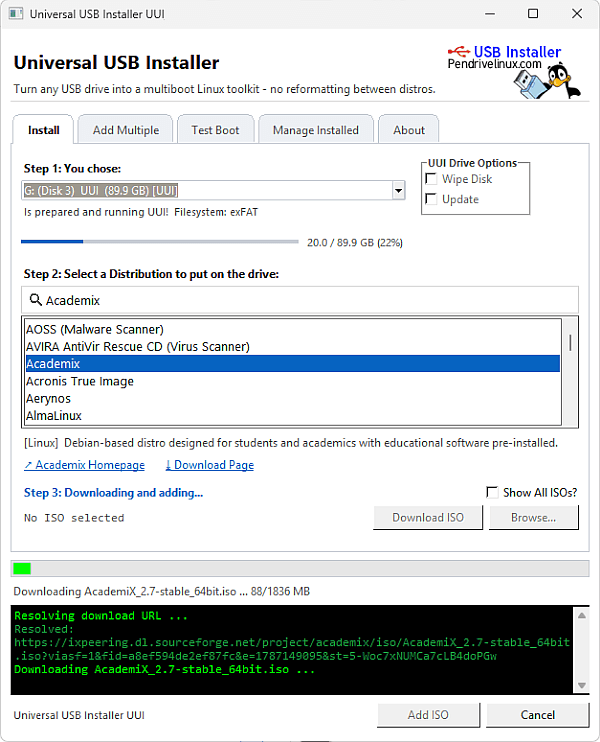Viewport: 600px width, 742px height.
Task: Select AlmaLinux from the distribution list
Action: pos(293,415)
